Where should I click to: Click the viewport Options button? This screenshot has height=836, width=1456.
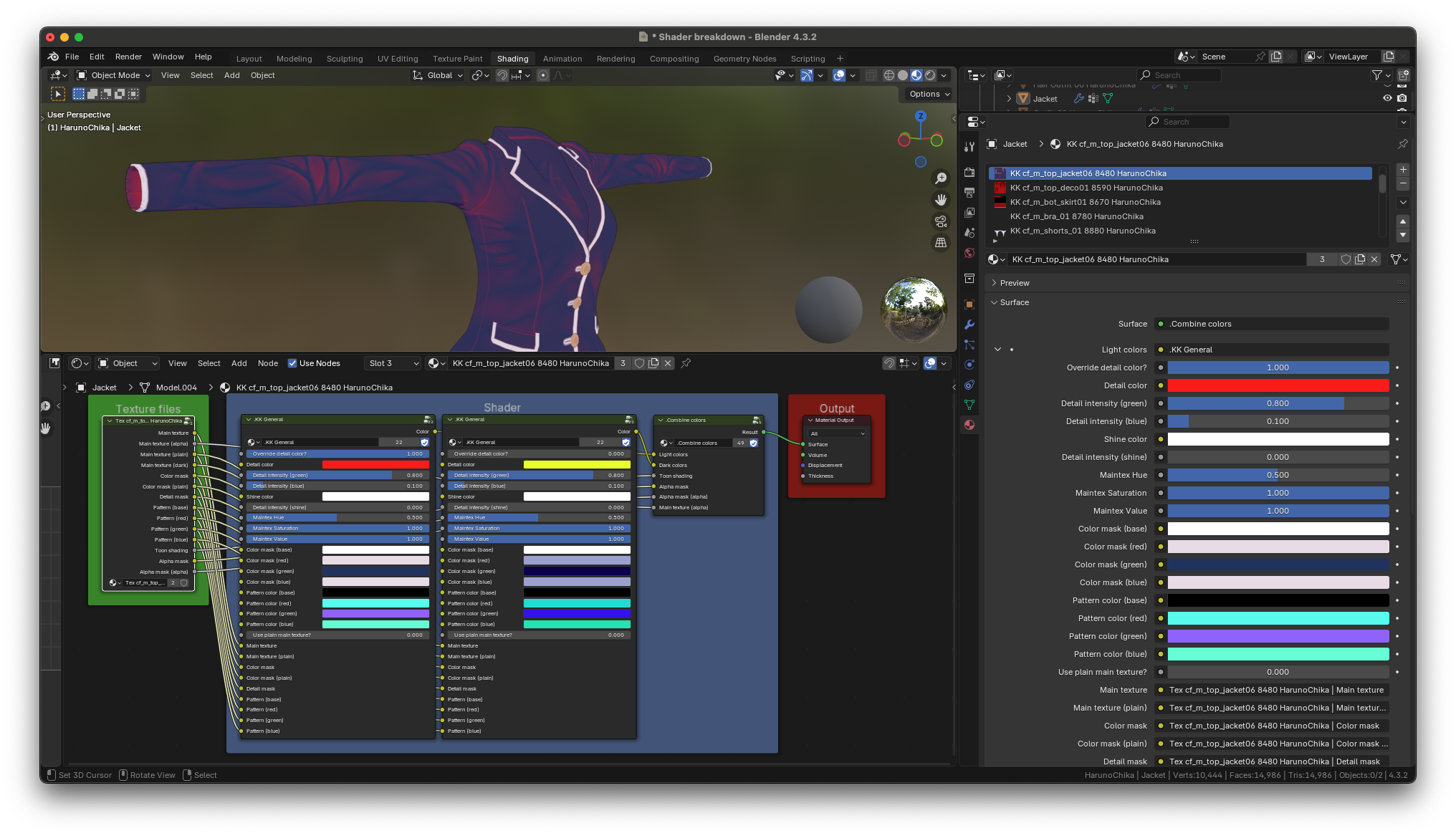(929, 94)
